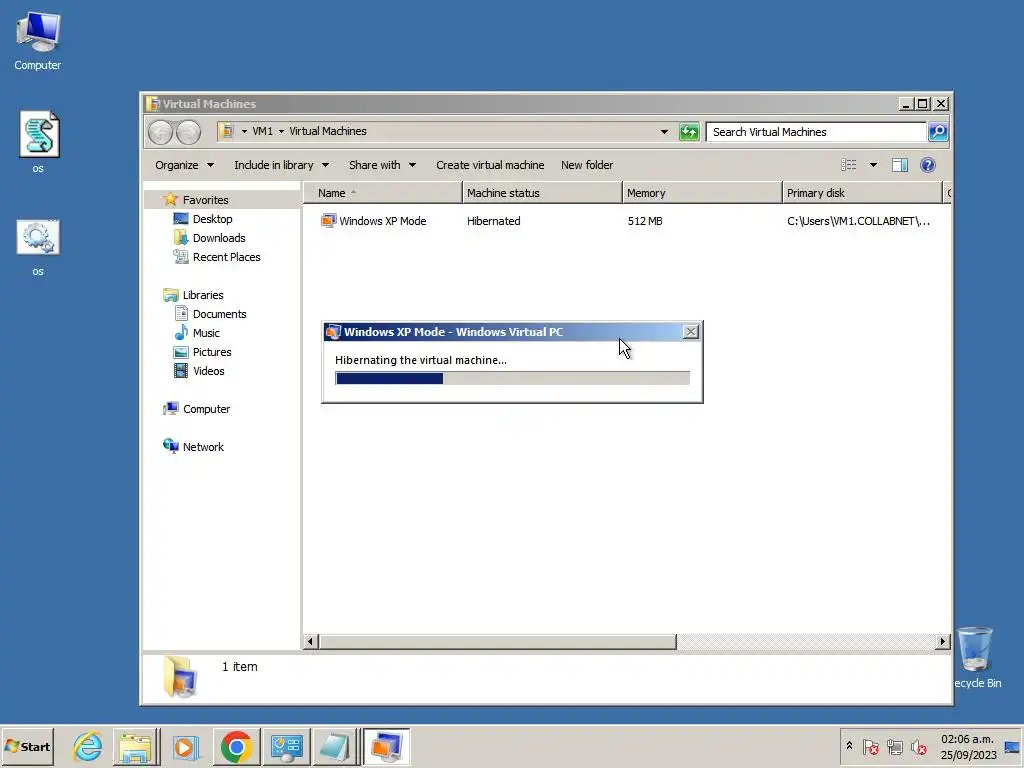This screenshot has height=768, width=1024.
Task: Open Action Center flag tray icon
Action: (x=870, y=747)
